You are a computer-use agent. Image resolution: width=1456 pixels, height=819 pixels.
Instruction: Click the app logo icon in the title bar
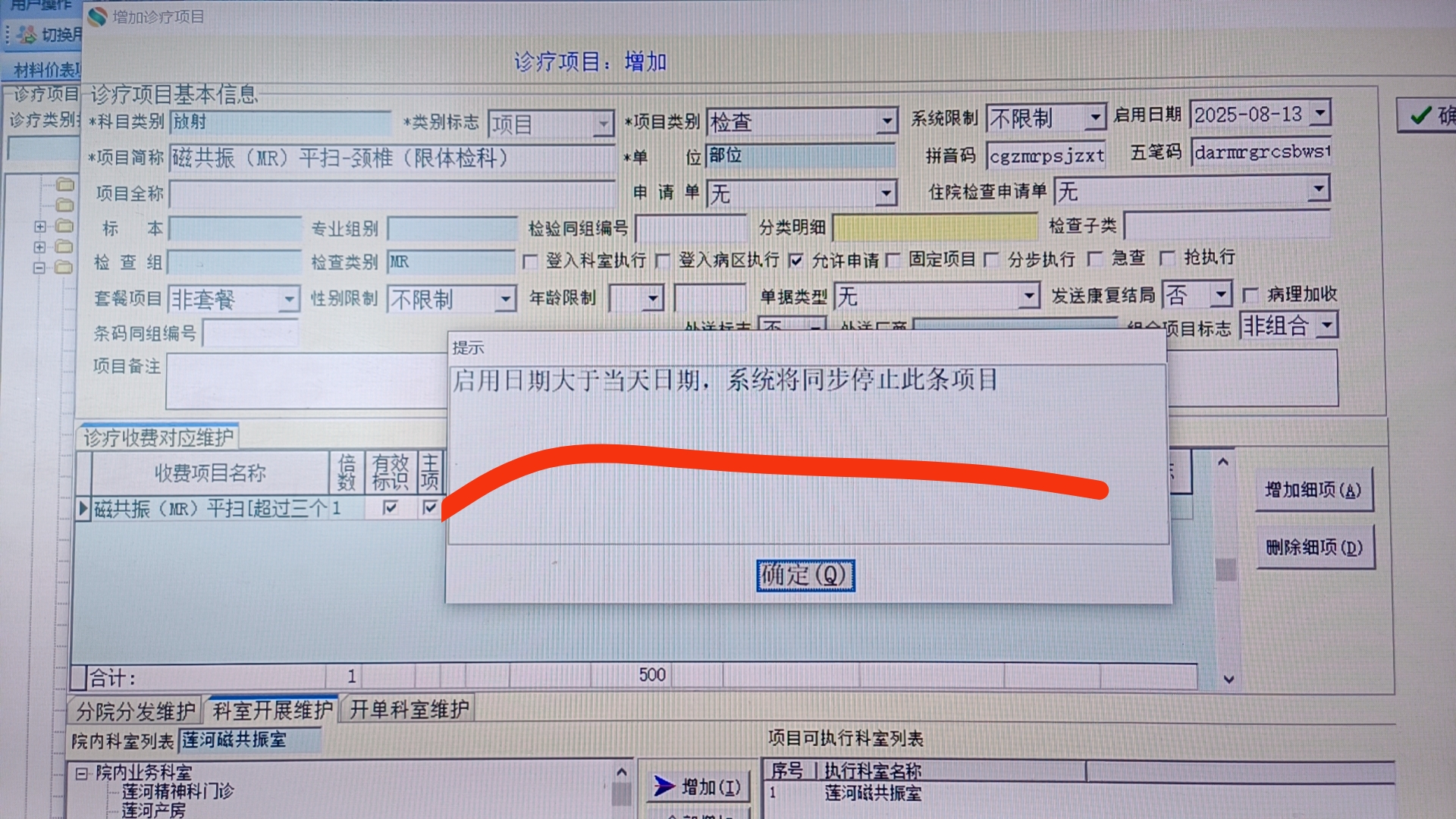[97, 17]
